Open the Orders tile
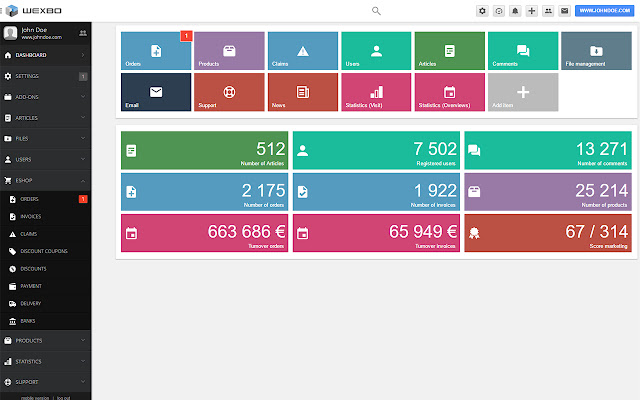Image resolution: width=640 pixels, height=400 pixels. pos(156,51)
